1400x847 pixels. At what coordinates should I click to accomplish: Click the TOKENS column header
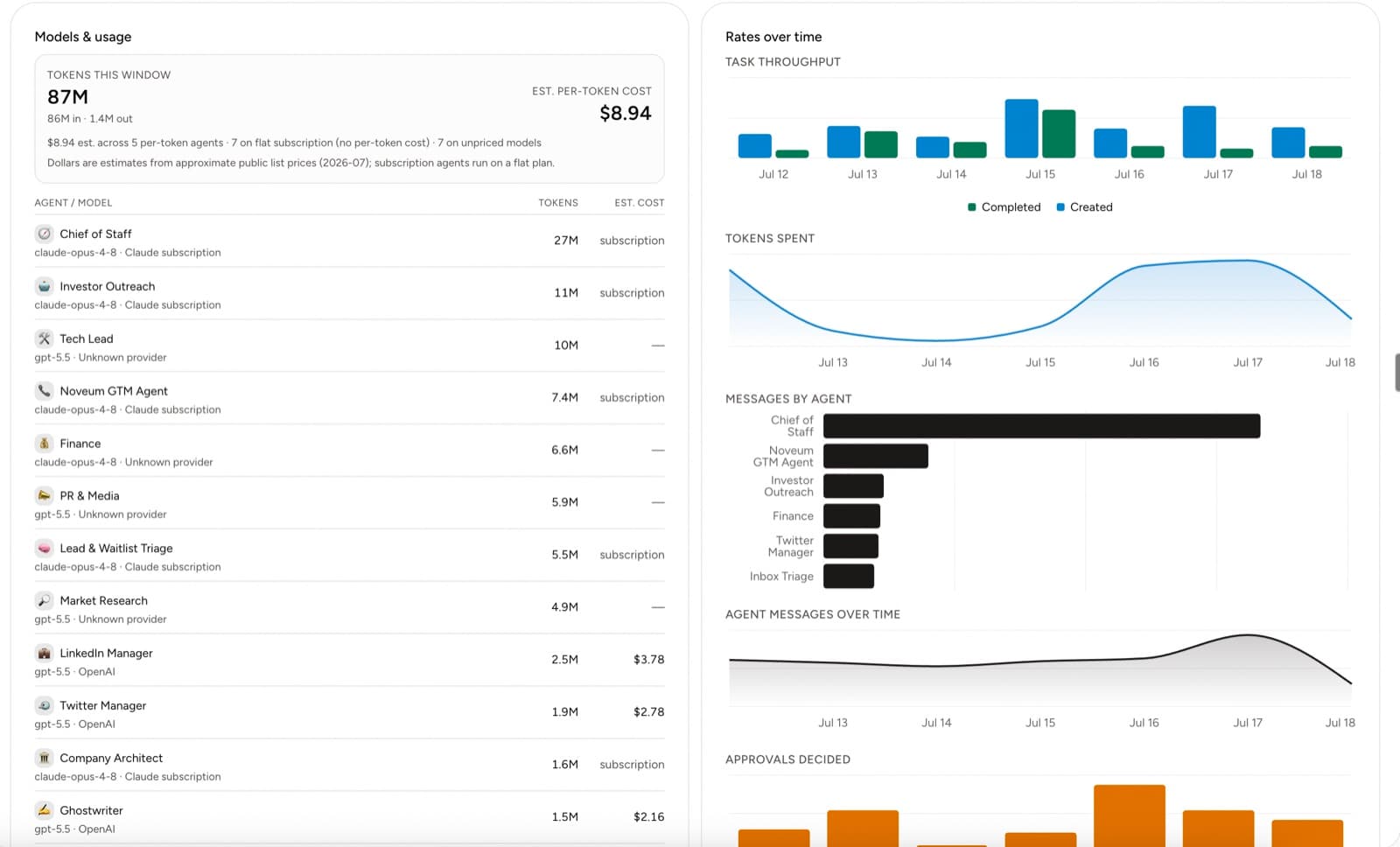point(557,203)
